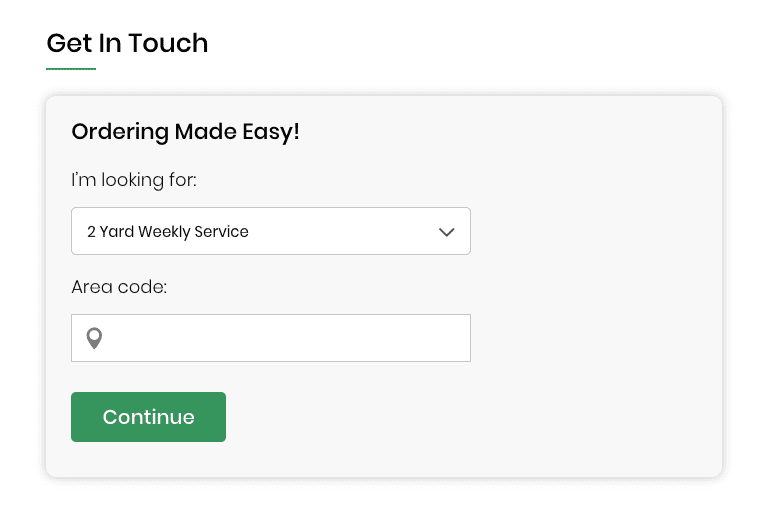
Task: Click the map marker in Area code field
Action: coord(94,339)
